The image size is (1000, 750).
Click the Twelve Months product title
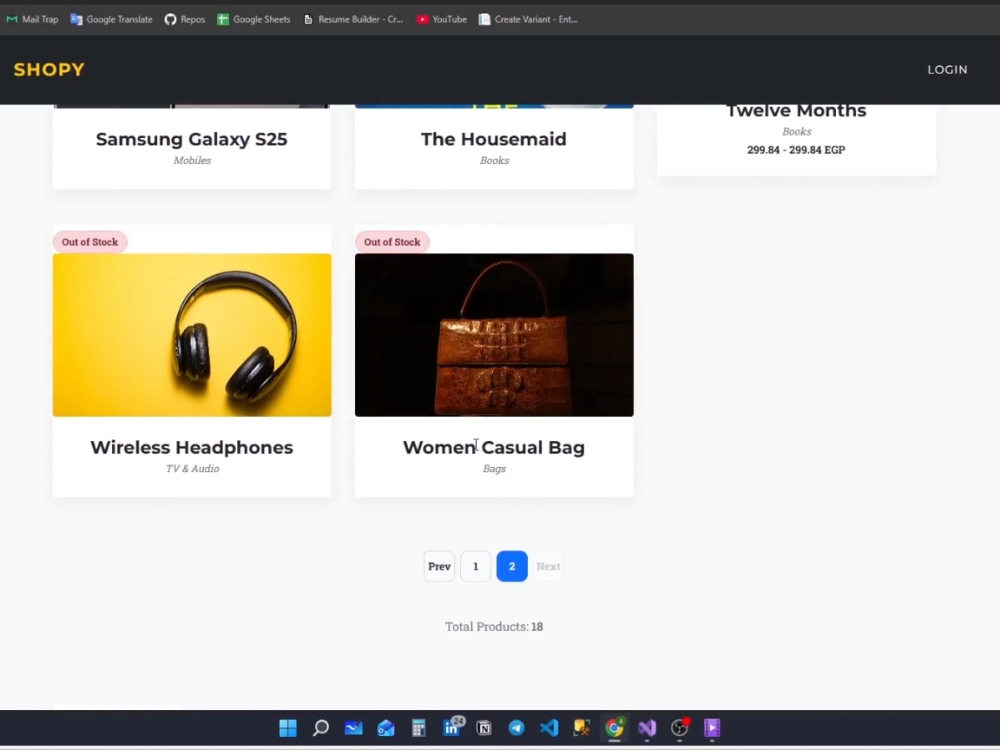pyautogui.click(x=797, y=111)
